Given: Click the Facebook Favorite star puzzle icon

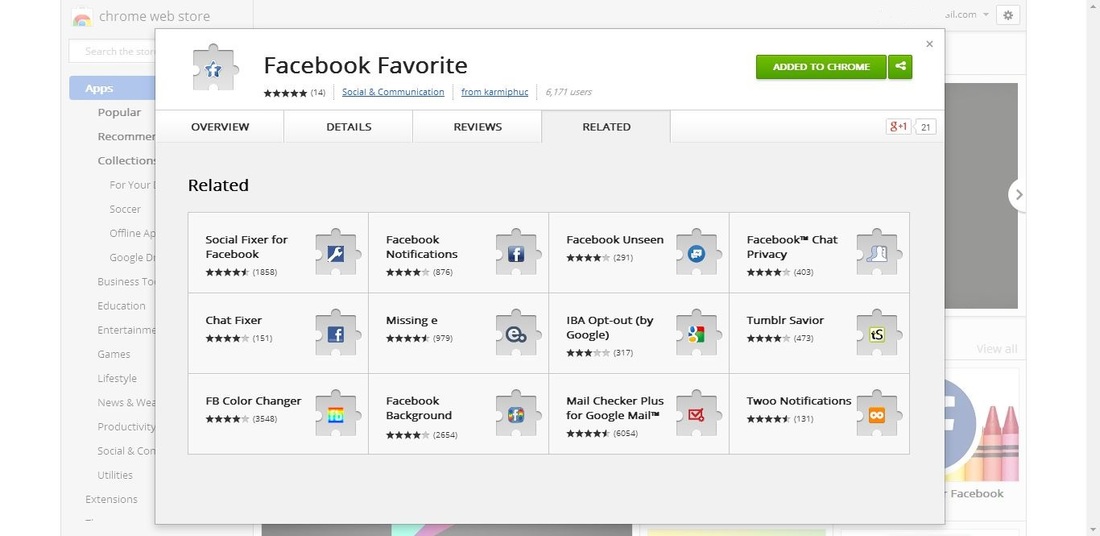Looking at the screenshot, I should click(214, 68).
